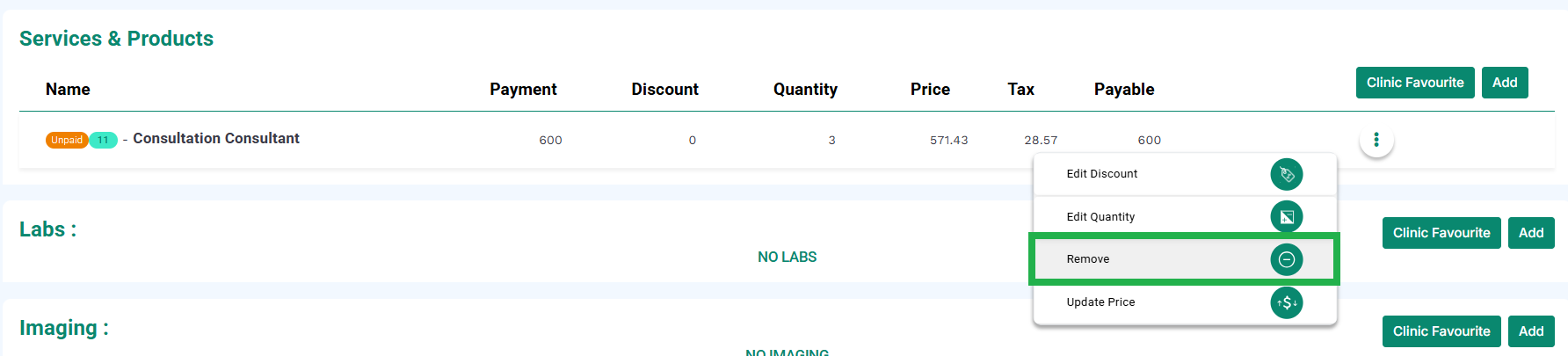Image resolution: width=1568 pixels, height=356 pixels.
Task: Add a new item in Imaging section
Action: click(x=1531, y=331)
